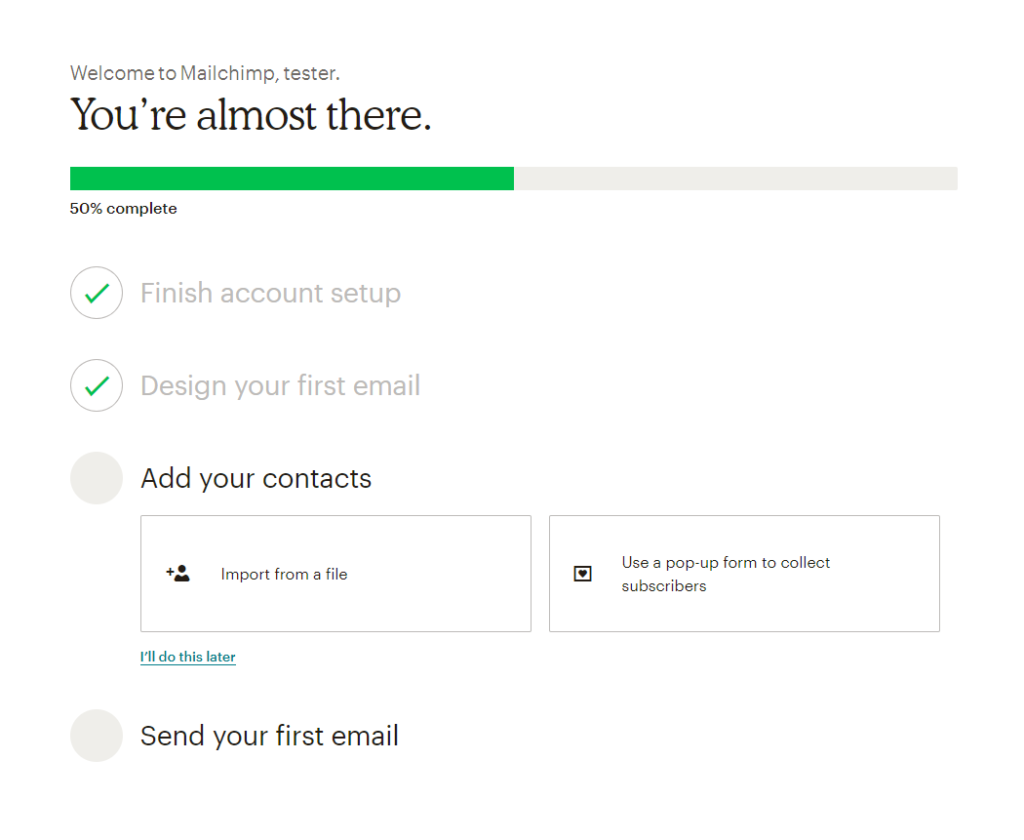
Task: Click the I'll do this later link
Action: (x=188, y=657)
